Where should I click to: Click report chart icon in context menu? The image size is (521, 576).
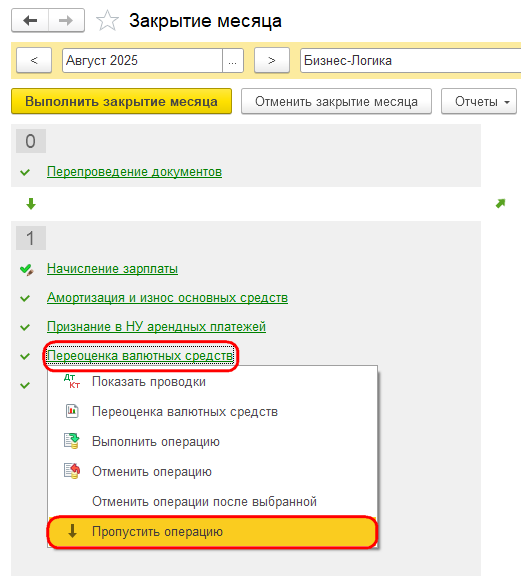click(x=72, y=411)
